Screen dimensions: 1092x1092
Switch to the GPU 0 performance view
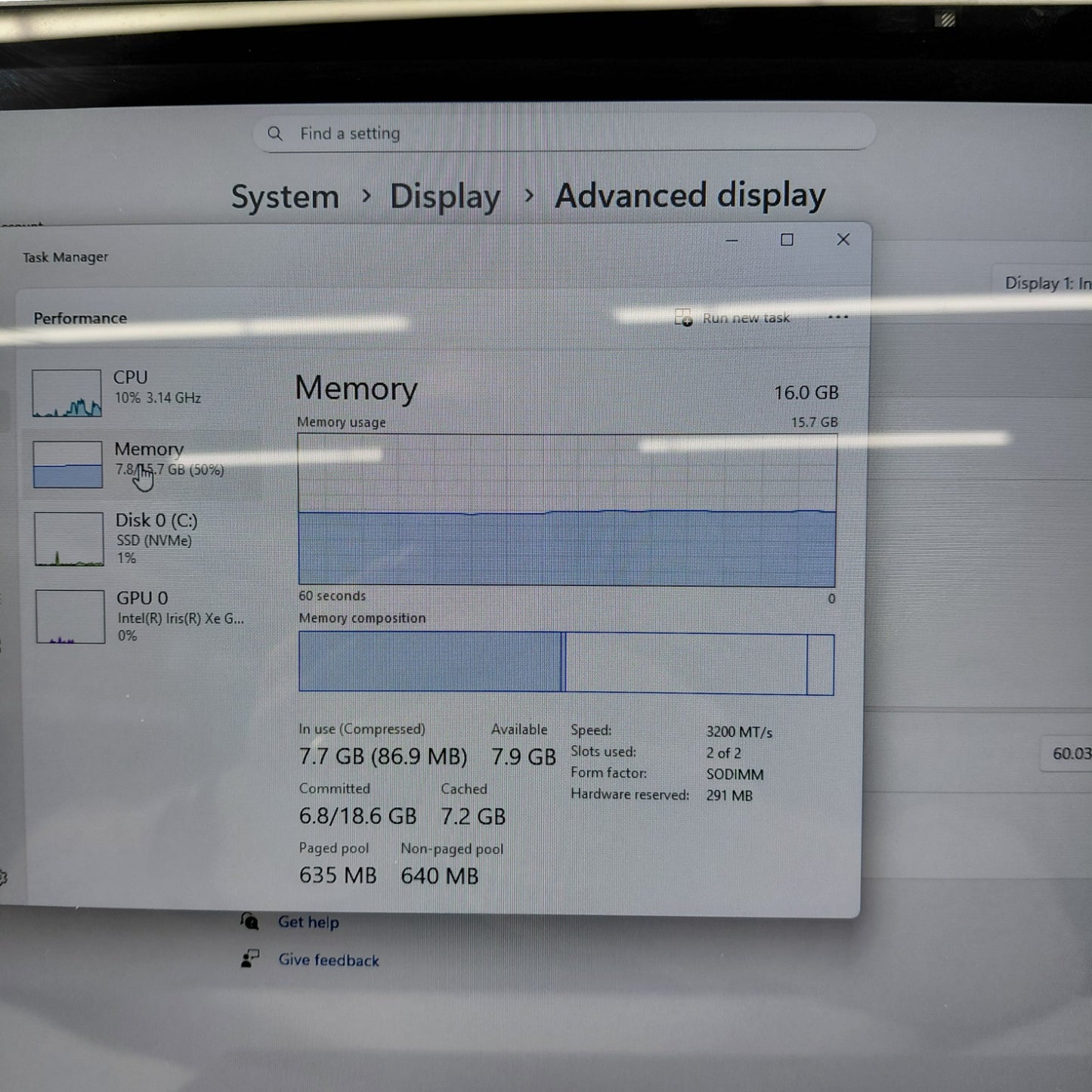(142, 615)
